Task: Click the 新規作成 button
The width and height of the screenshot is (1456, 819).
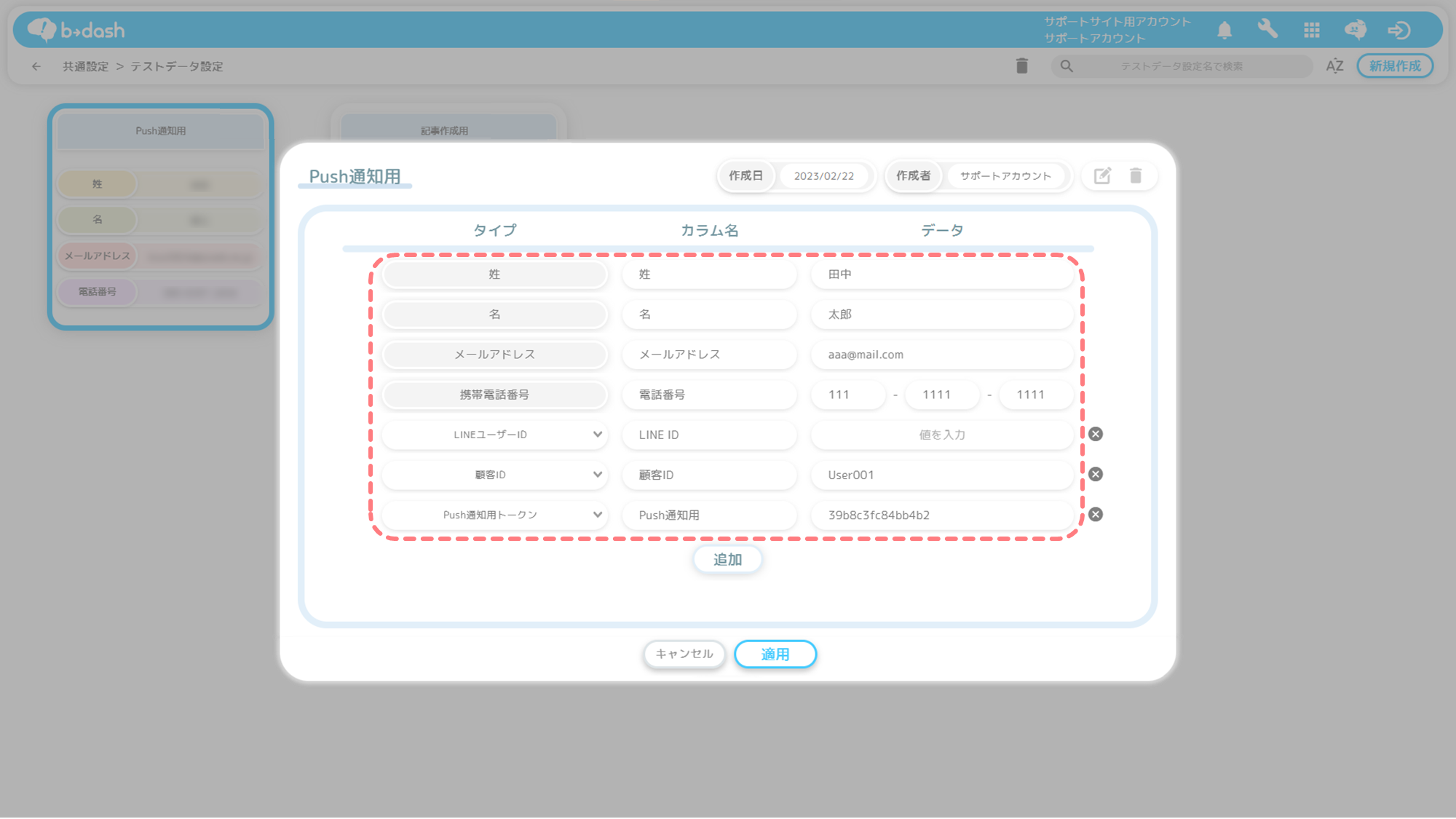Action: tap(1394, 66)
